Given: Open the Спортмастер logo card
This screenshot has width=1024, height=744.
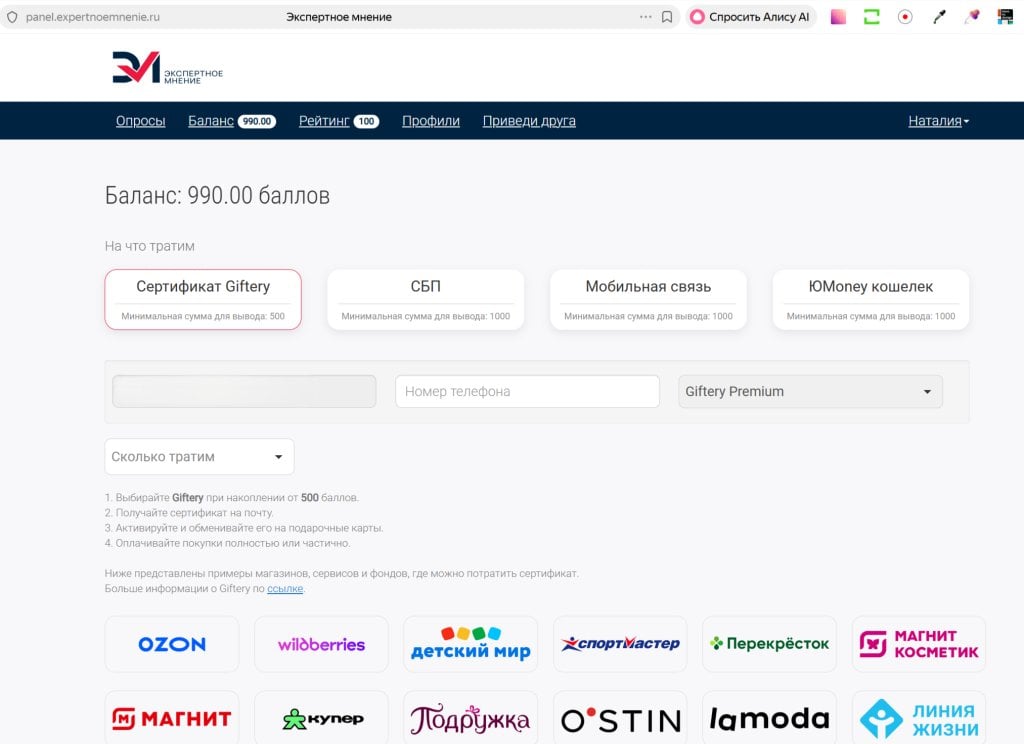Looking at the screenshot, I should pos(620,644).
